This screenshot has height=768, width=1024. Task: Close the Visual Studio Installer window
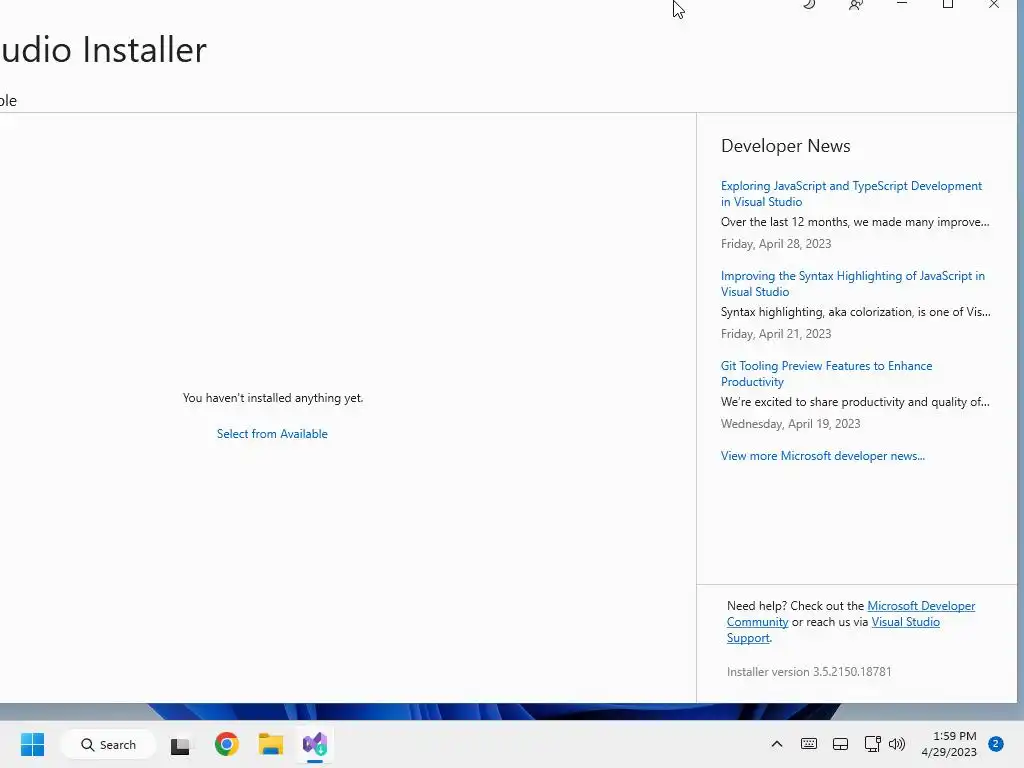coord(993,4)
